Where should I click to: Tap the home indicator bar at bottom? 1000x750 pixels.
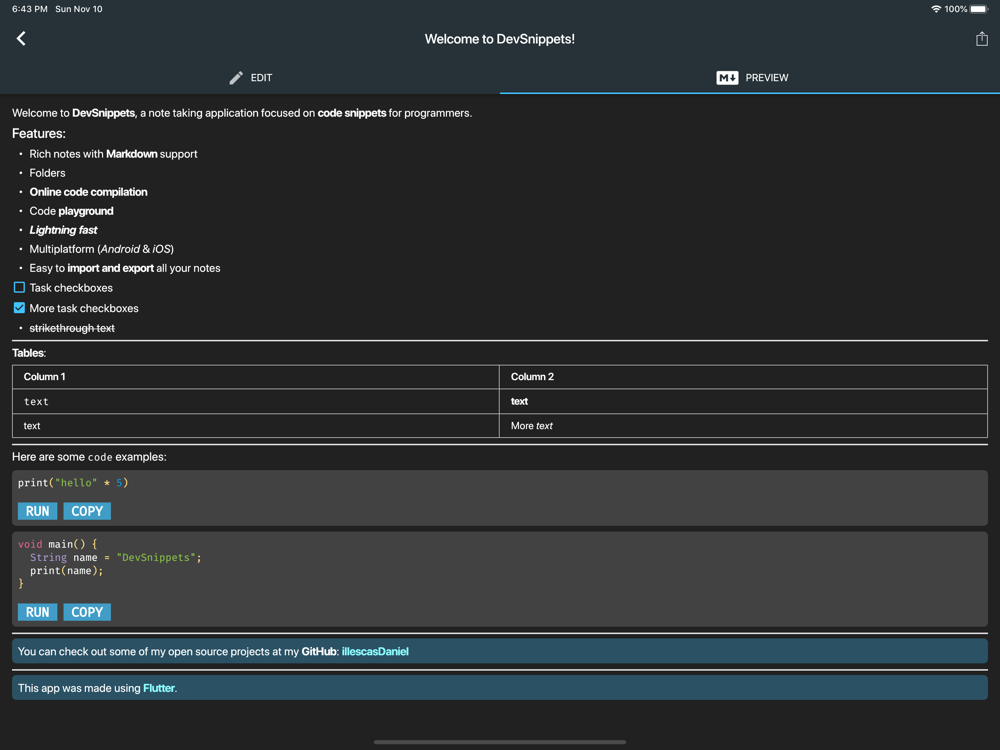coord(500,742)
